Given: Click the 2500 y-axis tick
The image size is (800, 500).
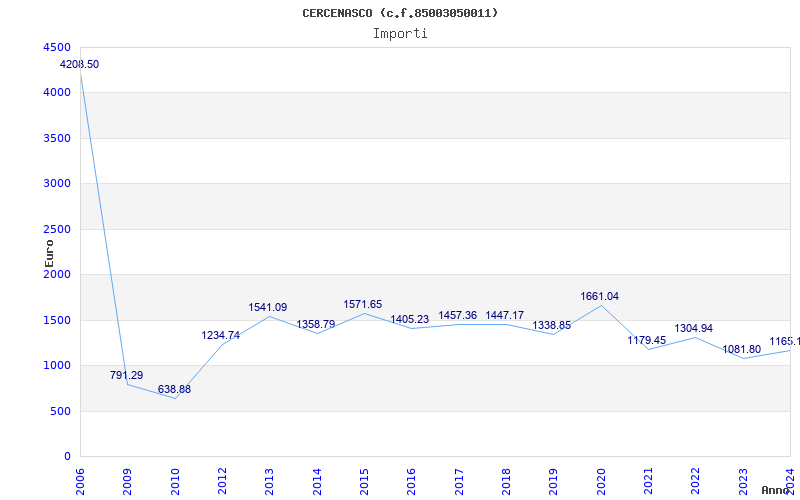Looking at the screenshot, I should (57, 230).
